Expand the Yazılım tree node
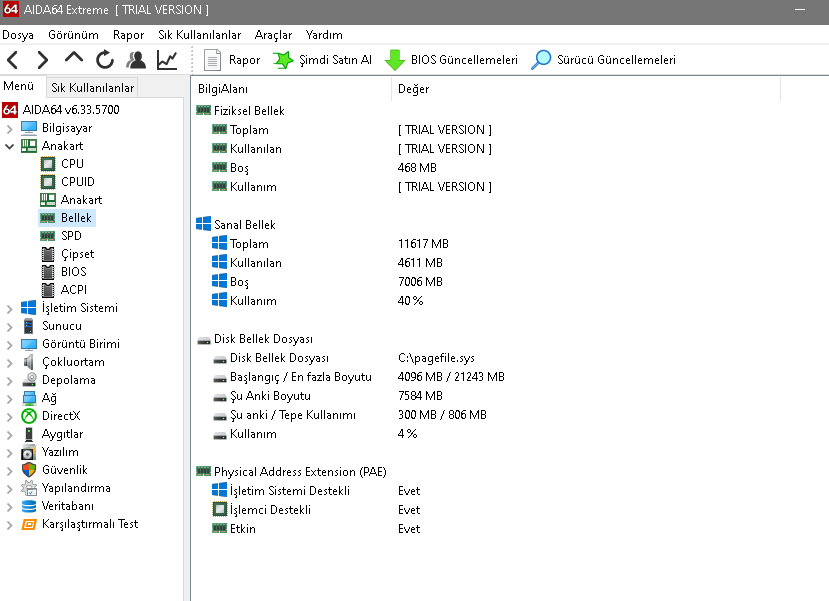The height and width of the screenshot is (601, 829). coord(9,452)
